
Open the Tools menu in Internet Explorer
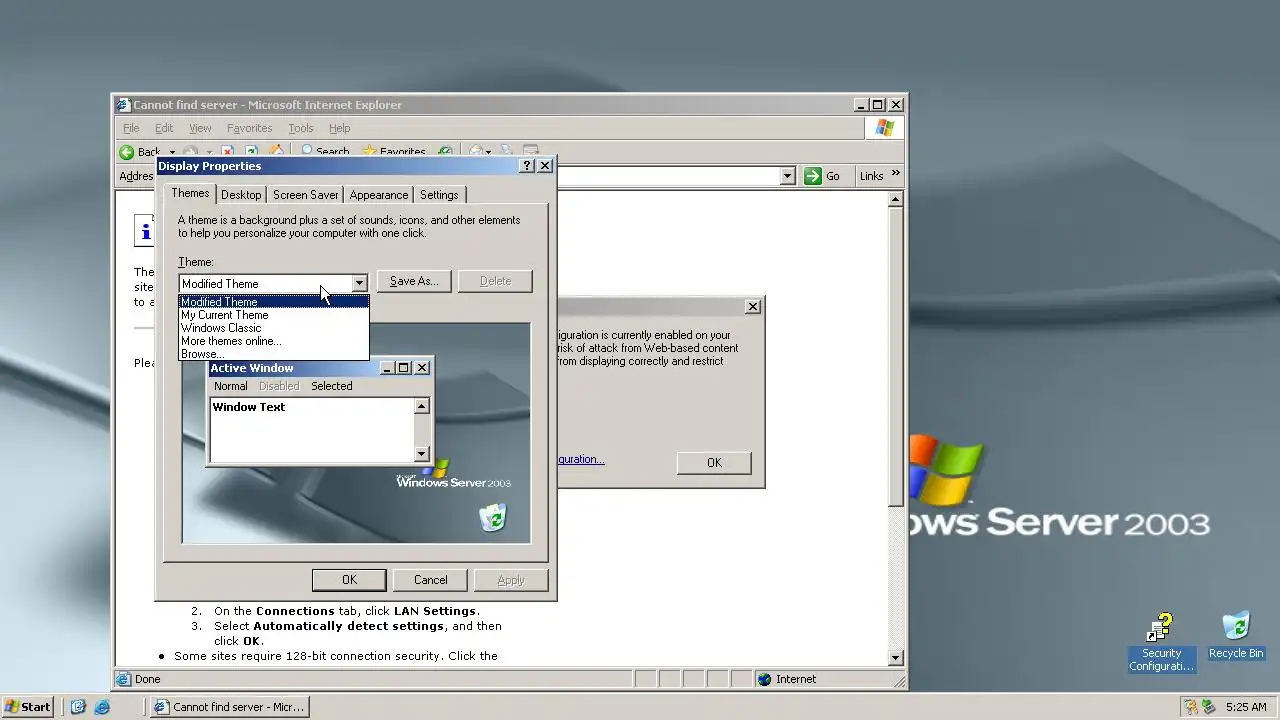[301, 128]
